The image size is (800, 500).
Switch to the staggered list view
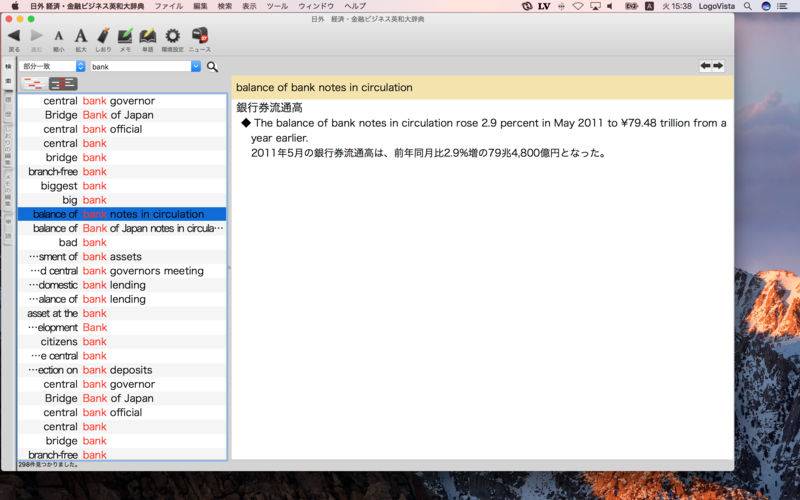34,84
